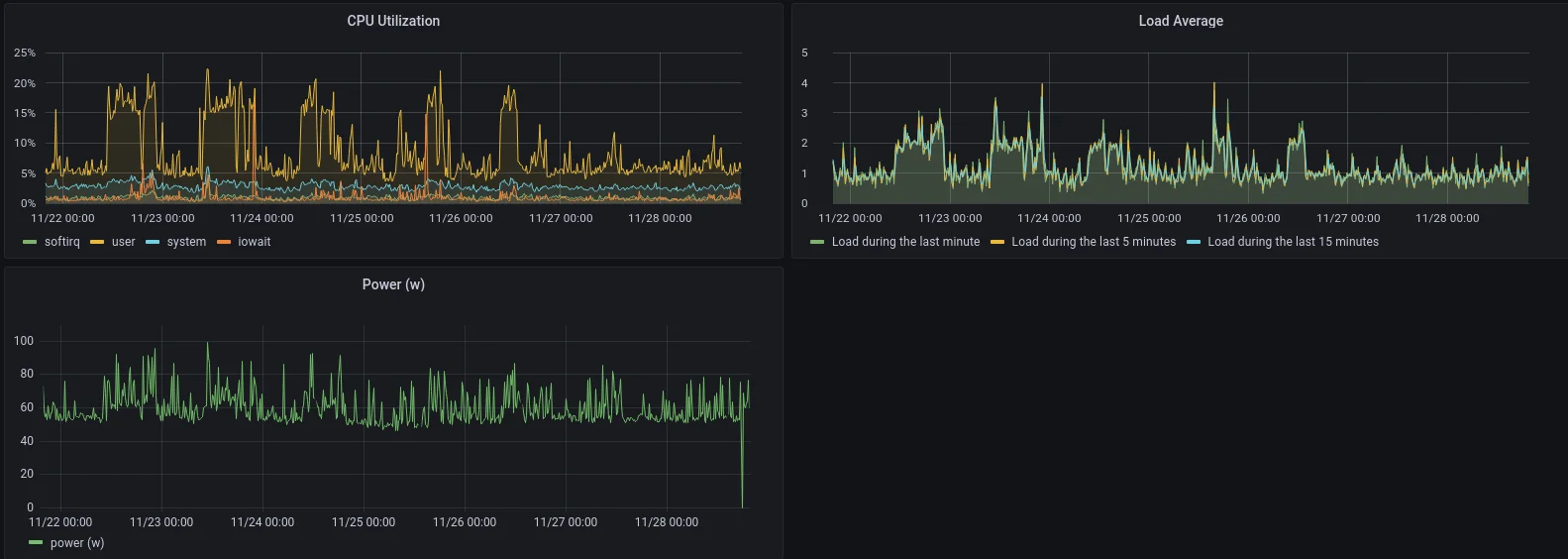Open the Load Average panel title menu
The height and width of the screenshot is (559, 1568).
[x=1181, y=21]
